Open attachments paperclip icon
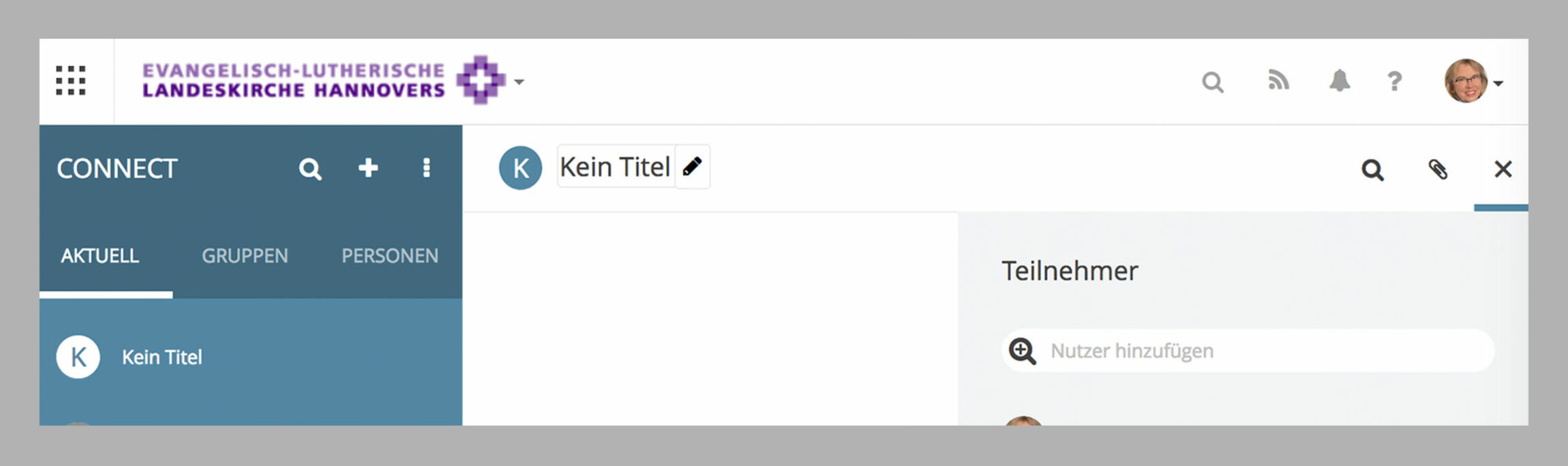The image size is (1568, 466). point(1438,169)
